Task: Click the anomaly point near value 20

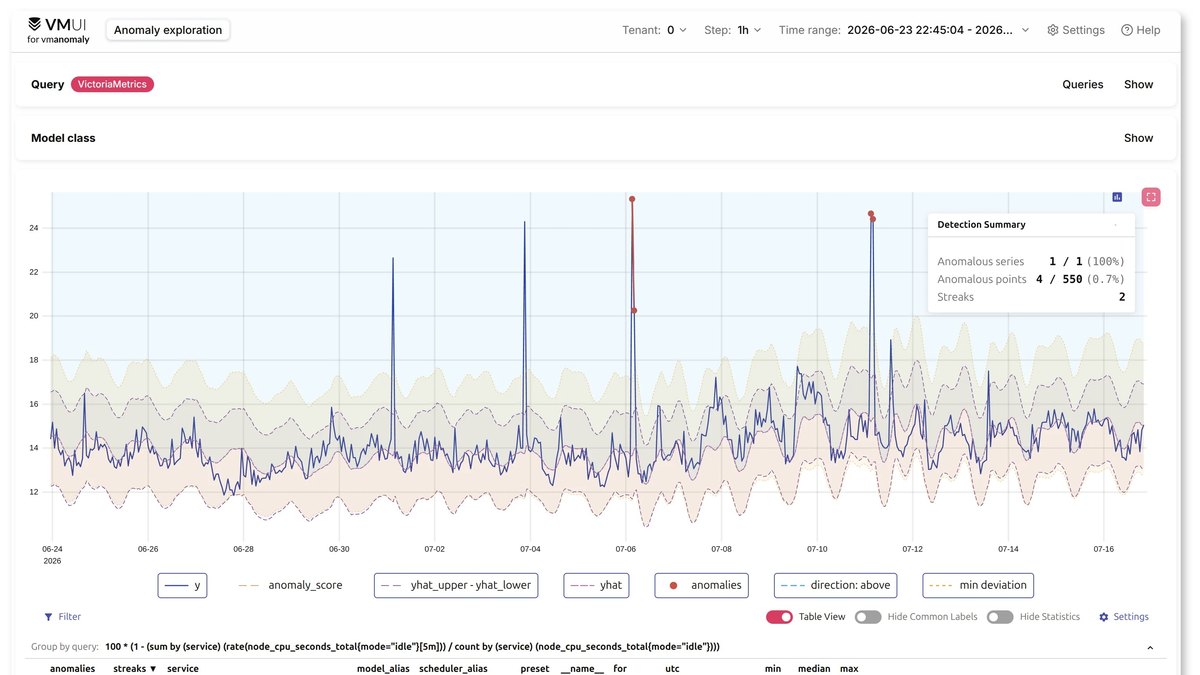Action: click(x=634, y=310)
